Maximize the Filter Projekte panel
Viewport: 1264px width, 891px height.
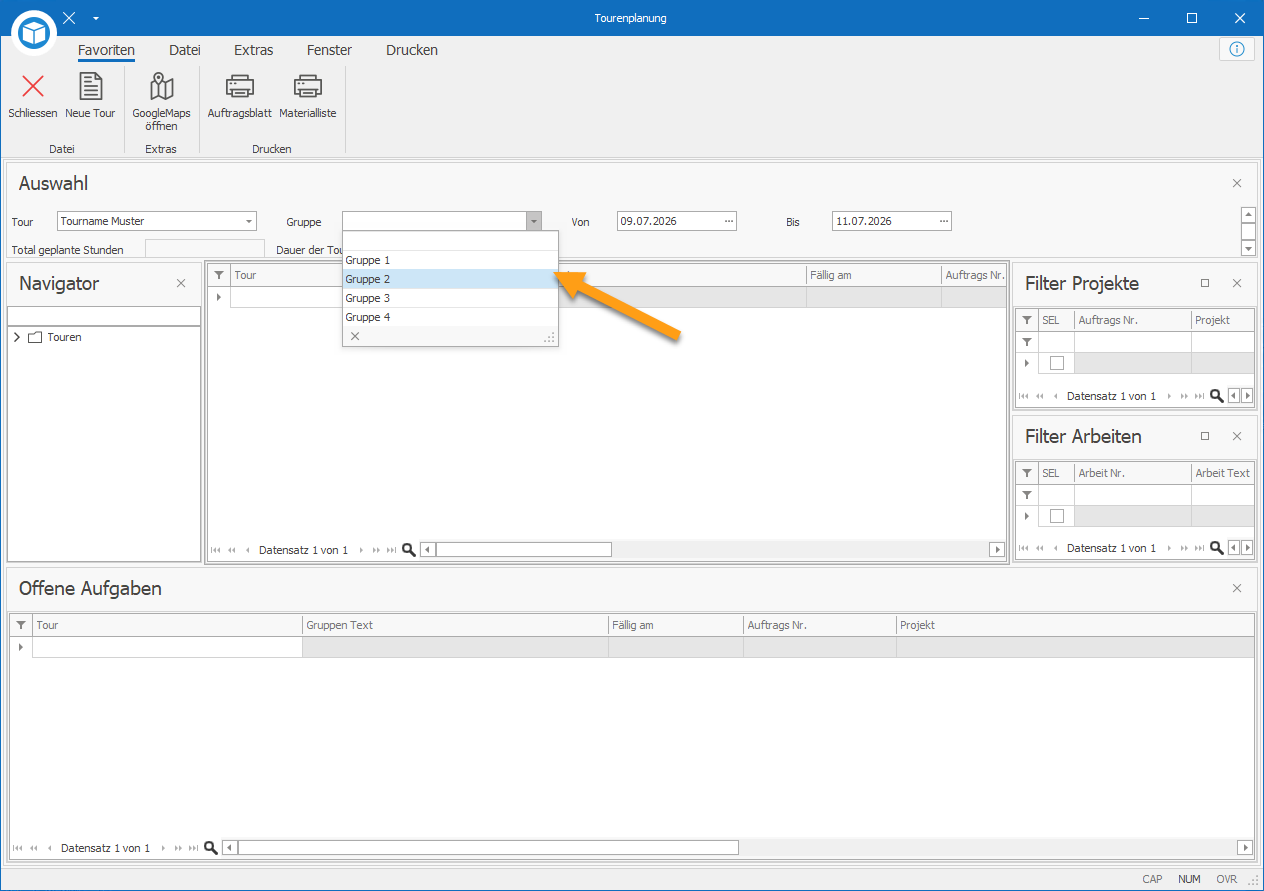tap(1205, 284)
